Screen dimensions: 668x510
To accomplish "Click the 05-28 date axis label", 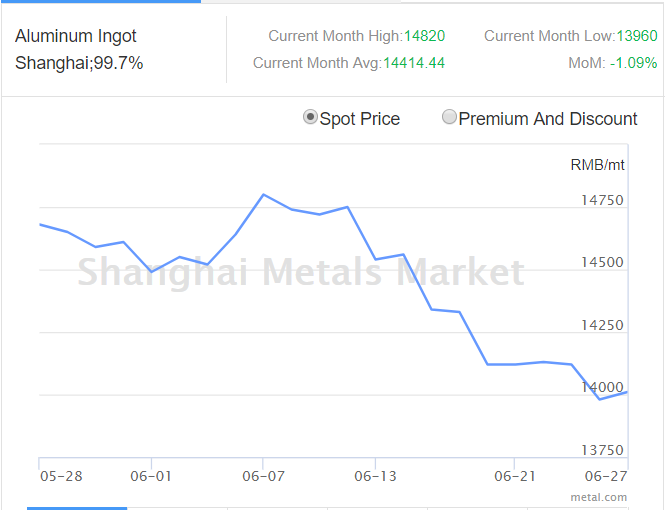I will (x=61, y=476).
